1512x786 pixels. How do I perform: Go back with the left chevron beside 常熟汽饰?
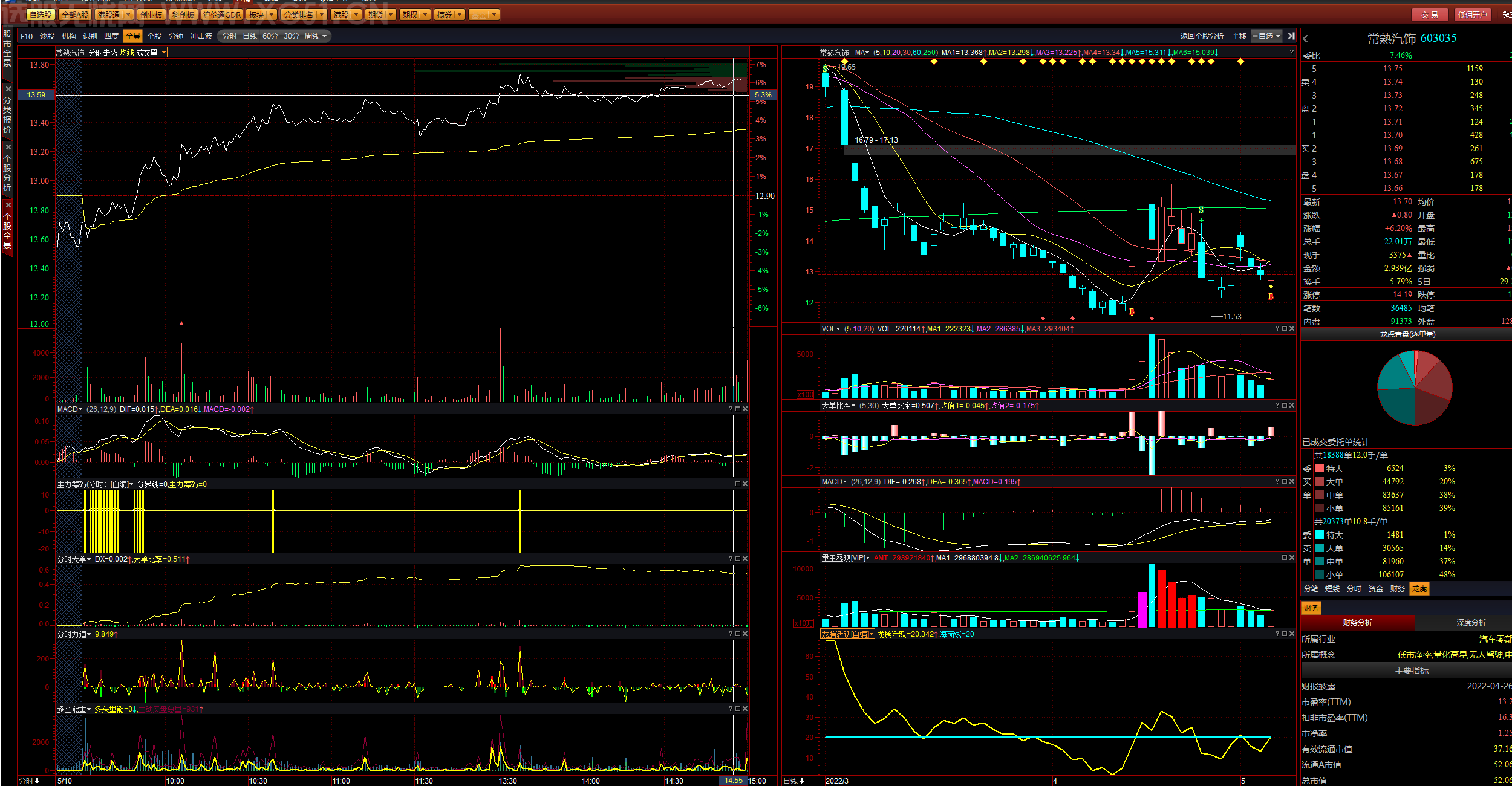coord(1306,39)
